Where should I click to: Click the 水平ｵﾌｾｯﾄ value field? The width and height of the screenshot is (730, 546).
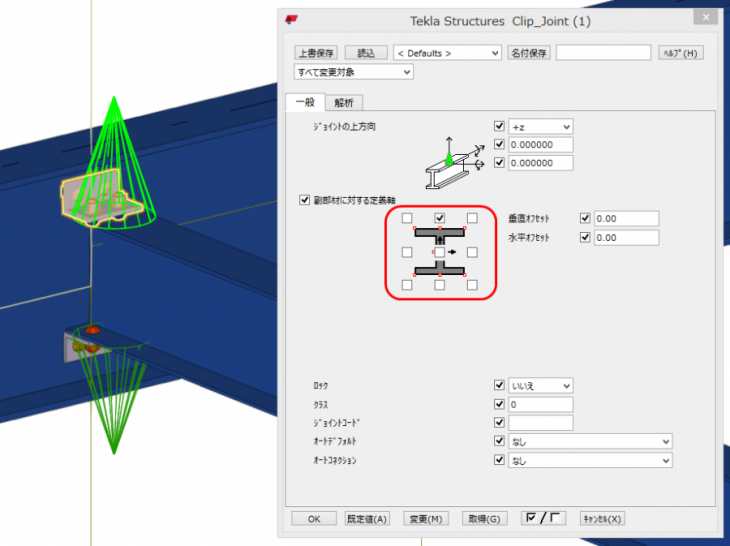click(x=627, y=238)
